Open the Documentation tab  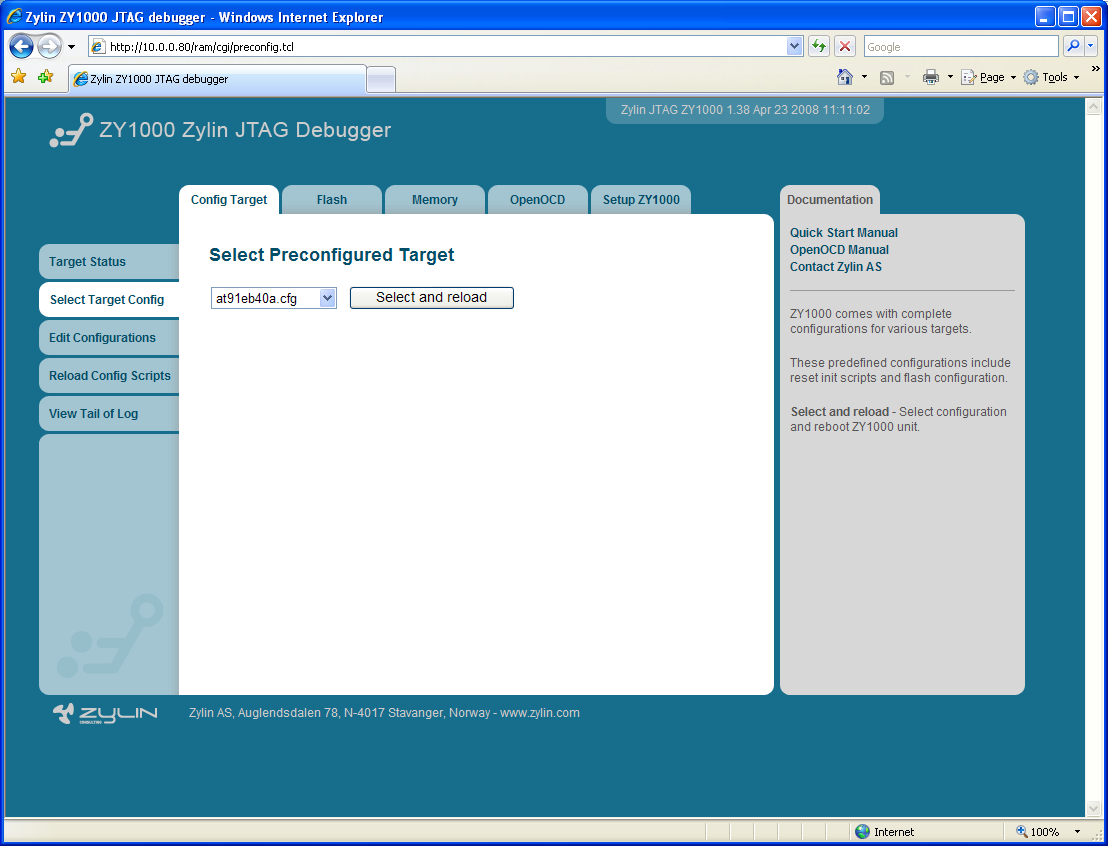[830, 200]
